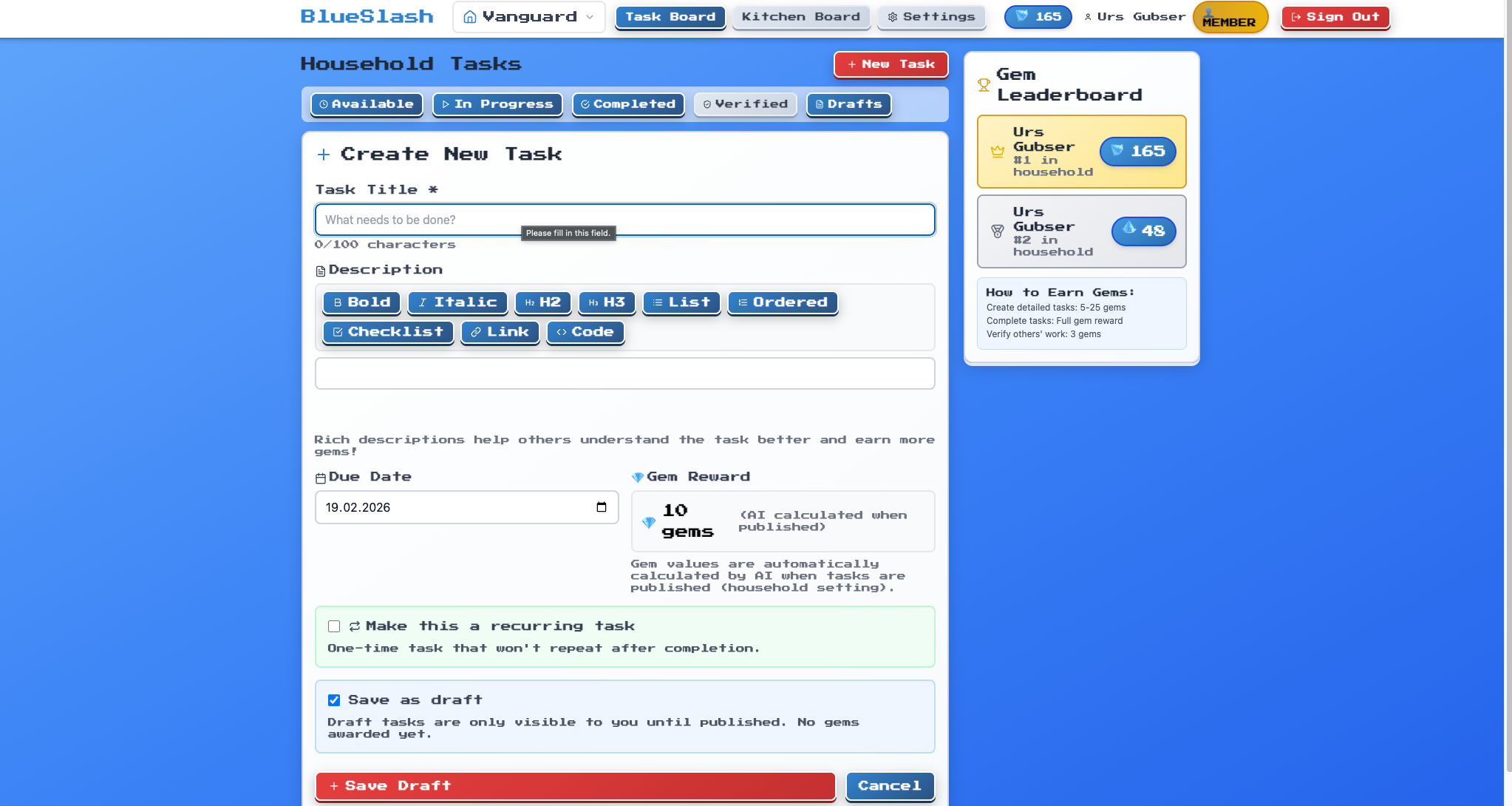1512x806 pixels.
Task: Insert a Link in the description
Action: [x=500, y=332]
